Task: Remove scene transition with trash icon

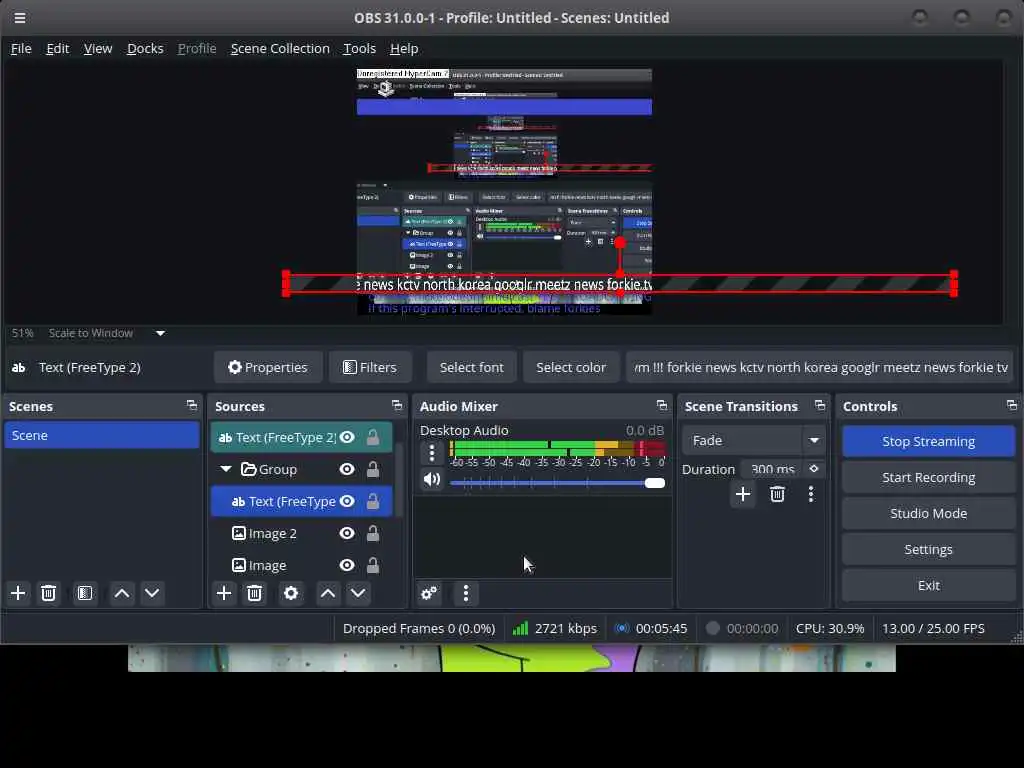Action: (x=777, y=494)
